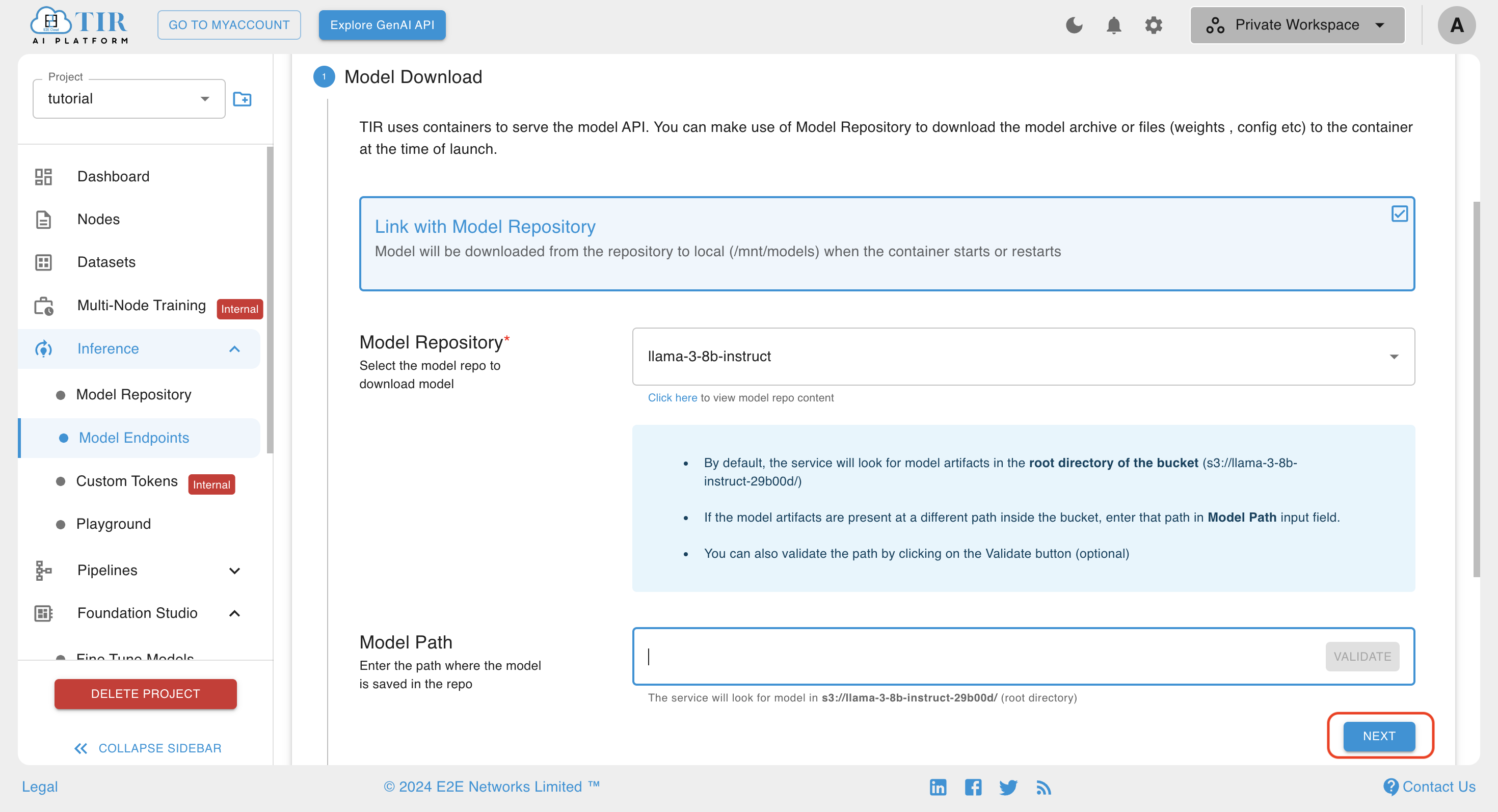Viewport: 1498px width, 812px height.
Task: Click the step 1 Model Download circle
Action: click(324, 77)
